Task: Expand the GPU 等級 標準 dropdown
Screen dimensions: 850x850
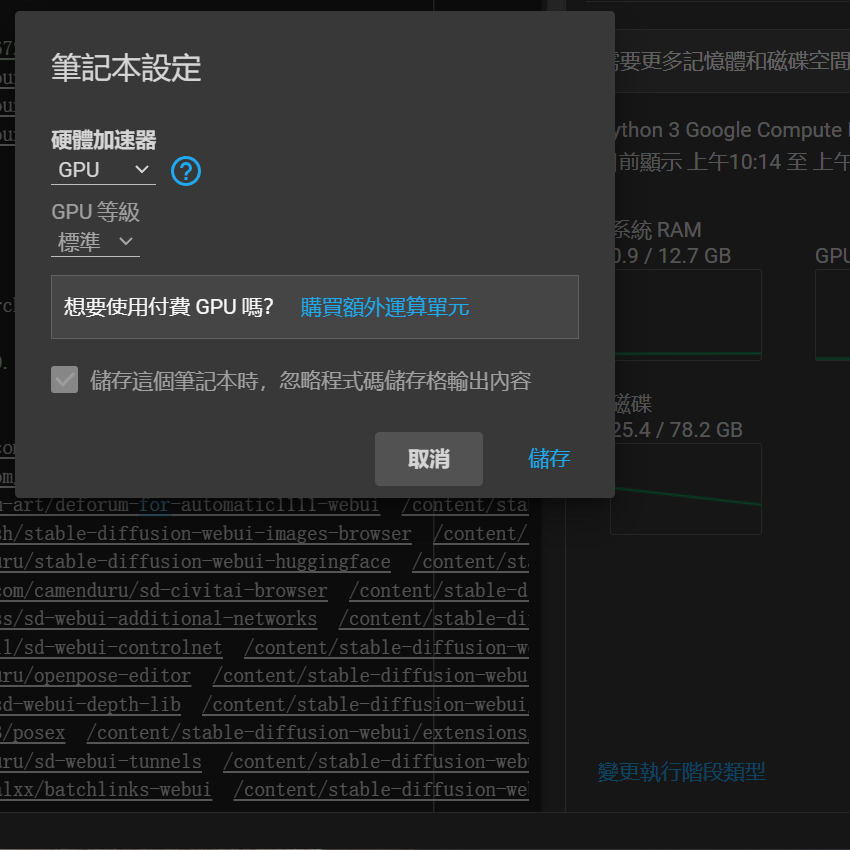Action: click(x=95, y=242)
